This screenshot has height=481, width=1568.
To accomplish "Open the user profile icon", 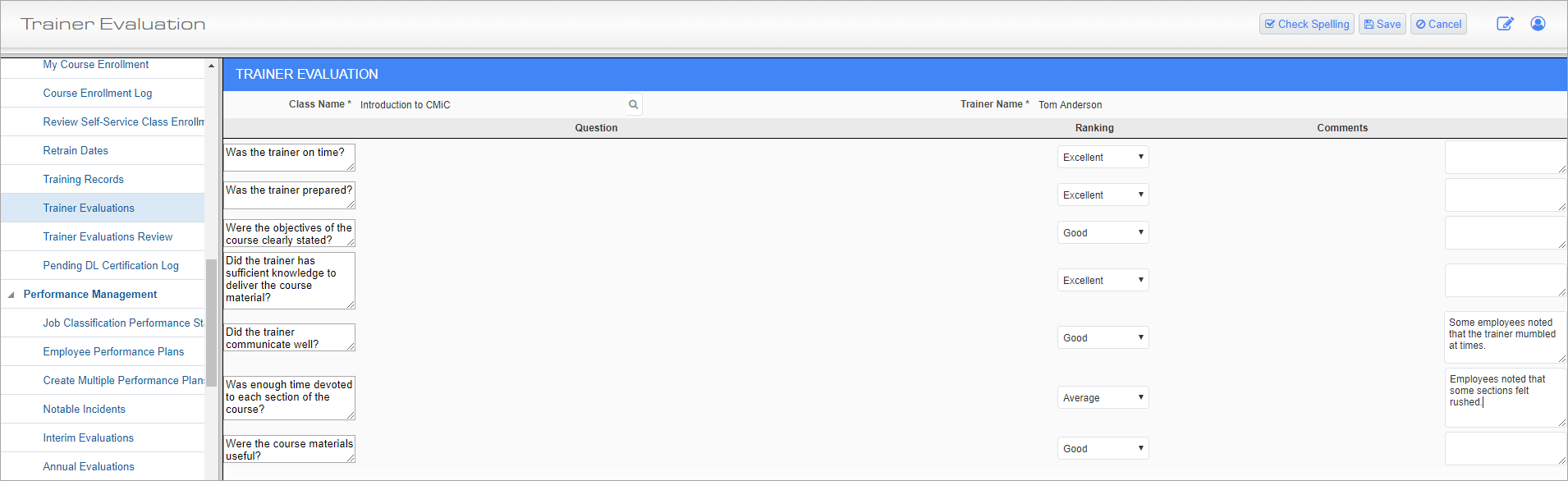I will [x=1538, y=24].
